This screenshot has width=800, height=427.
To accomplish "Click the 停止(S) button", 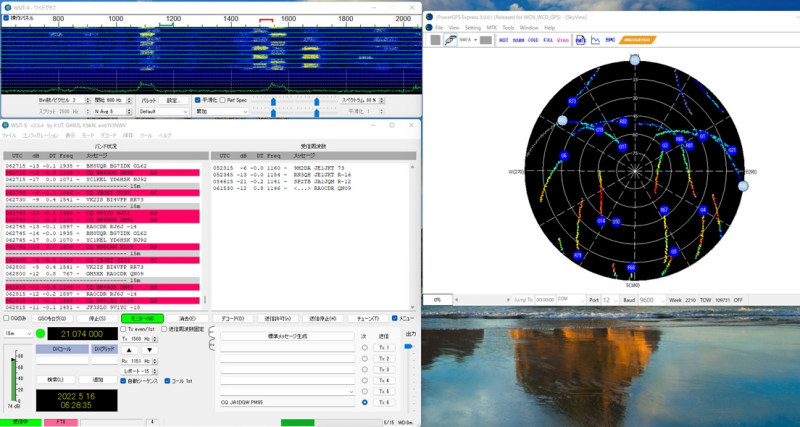I will pyautogui.click(x=96, y=318).
